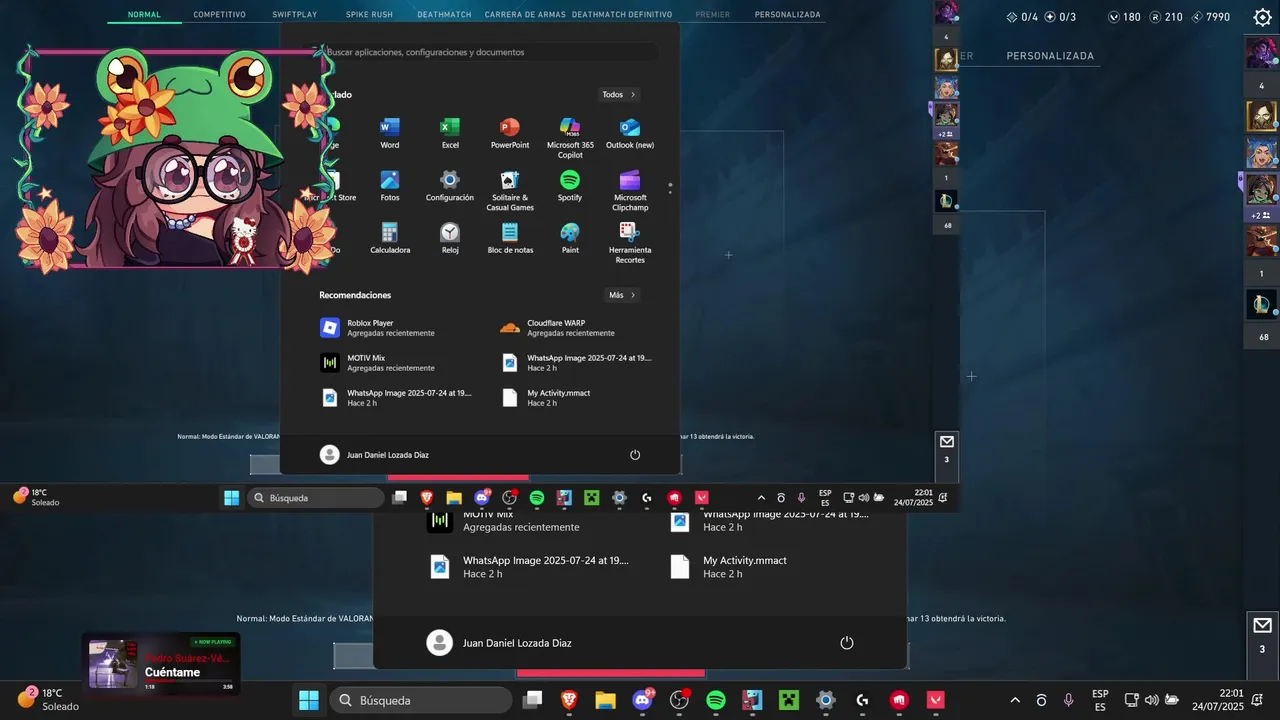
Task: Open the large League of Legends friend icon
Action: point(1261,304)
